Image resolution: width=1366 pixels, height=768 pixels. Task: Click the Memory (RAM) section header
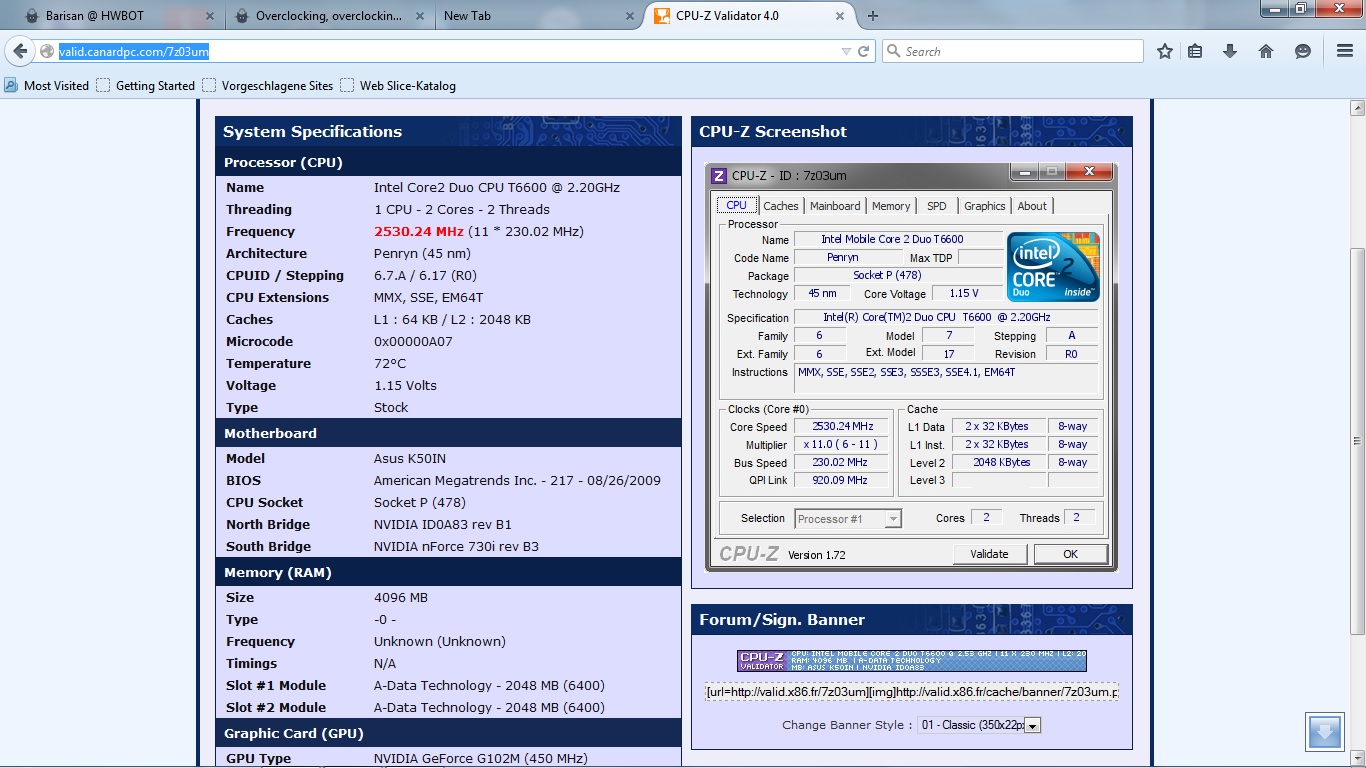click(448, 572)
